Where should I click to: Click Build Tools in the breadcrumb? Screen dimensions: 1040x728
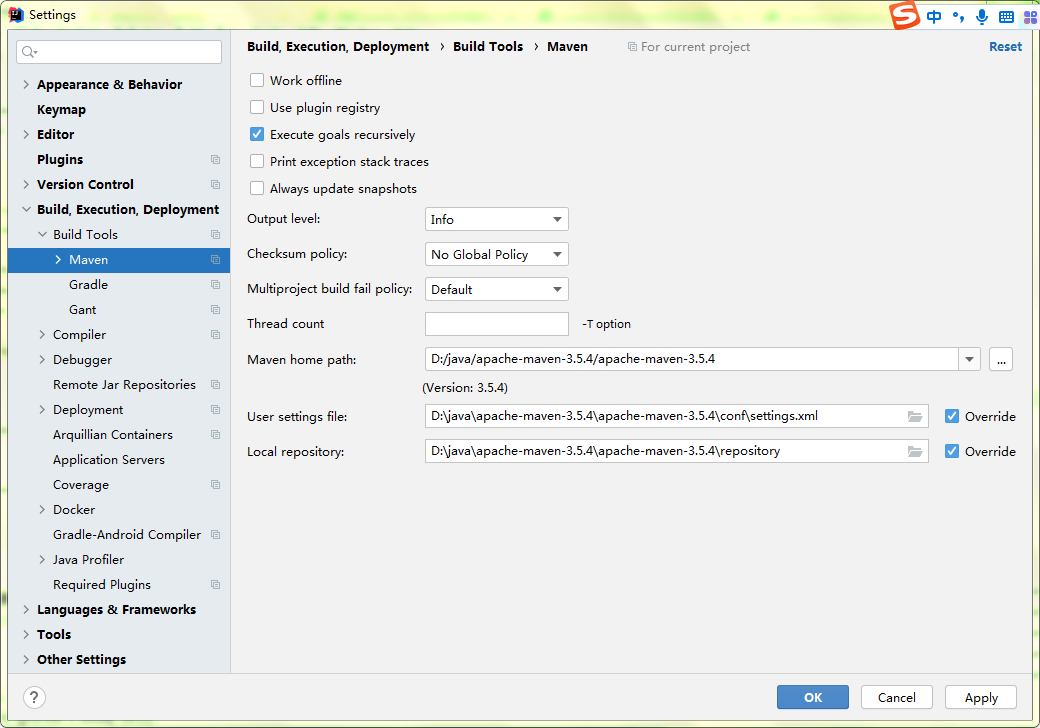(488, 46)
